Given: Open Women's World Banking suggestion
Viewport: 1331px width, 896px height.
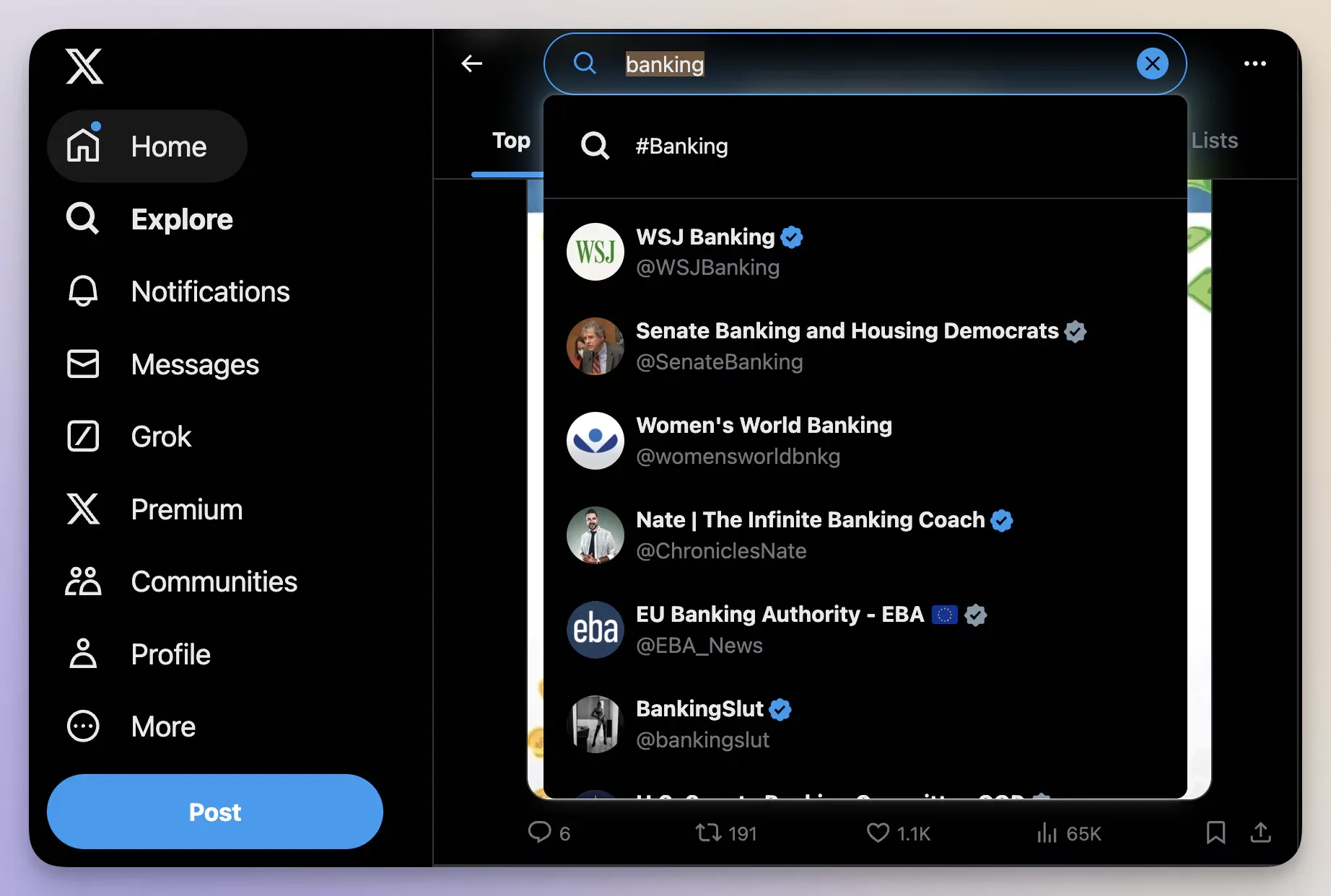Looking at the screenshot, I should click(865, 441).
